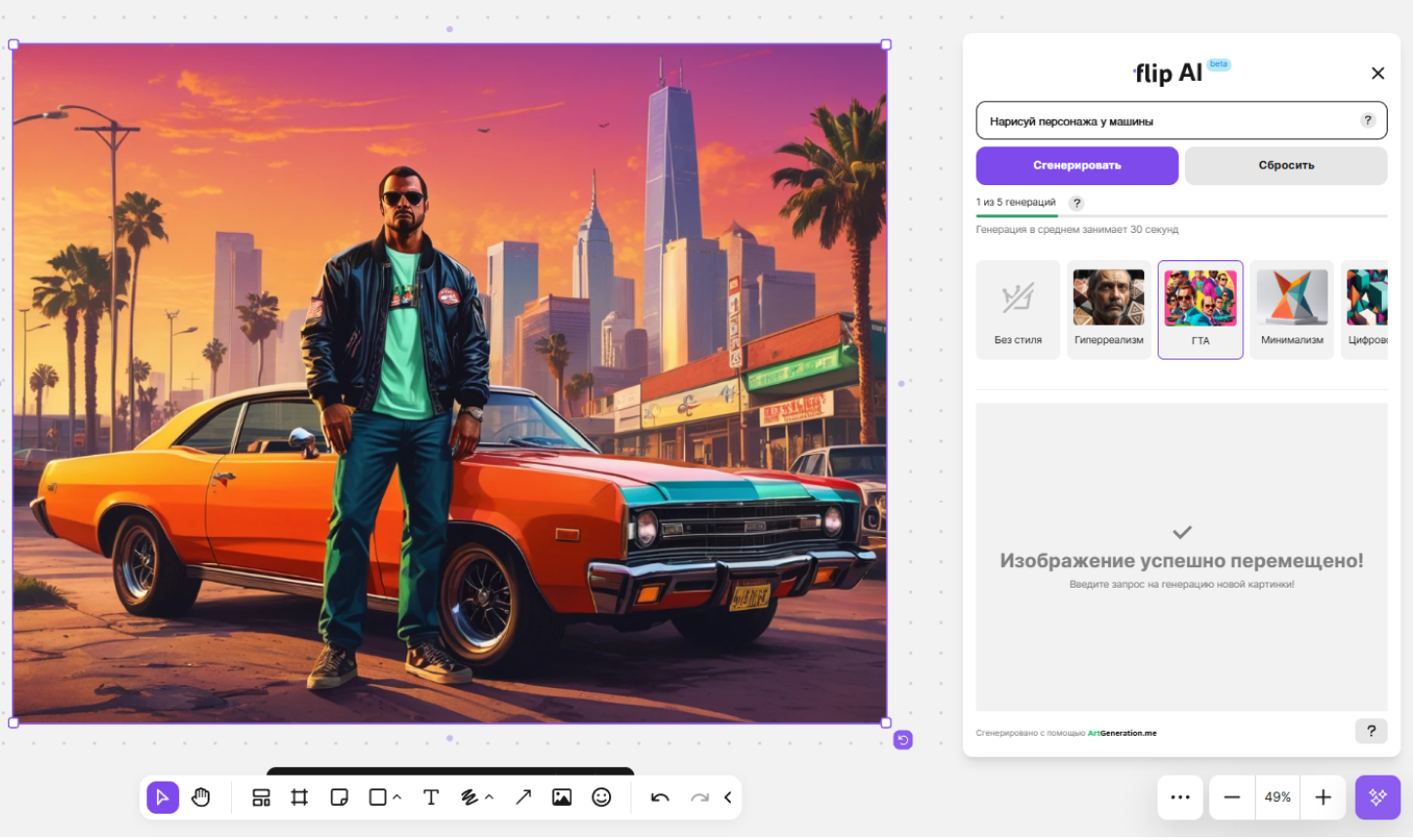Select the rectangle shape tool
The image size is (1413, 840).
pos(378,797)
